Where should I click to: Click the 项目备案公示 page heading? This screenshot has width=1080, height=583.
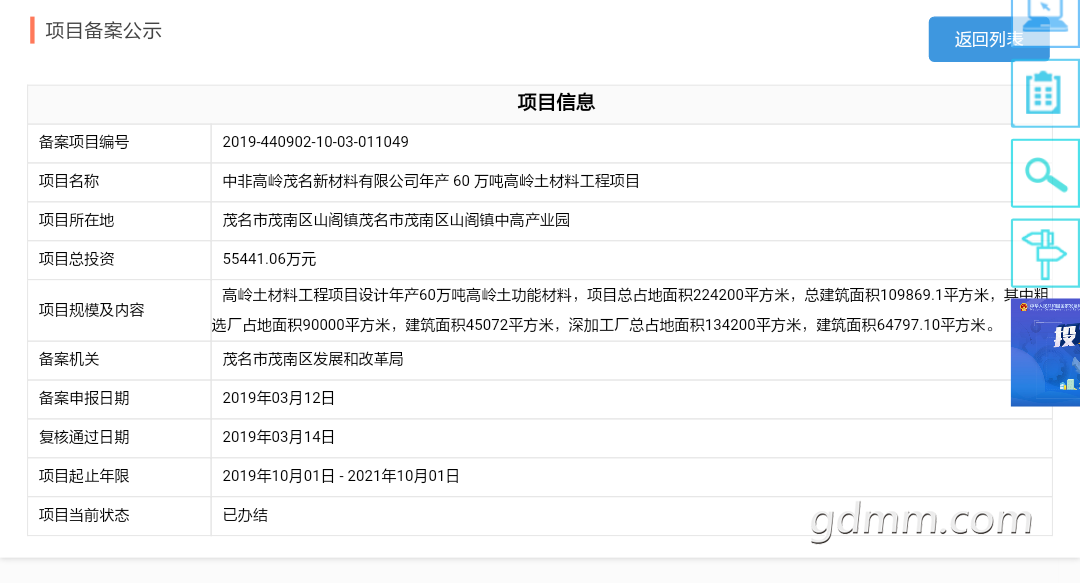103,30
